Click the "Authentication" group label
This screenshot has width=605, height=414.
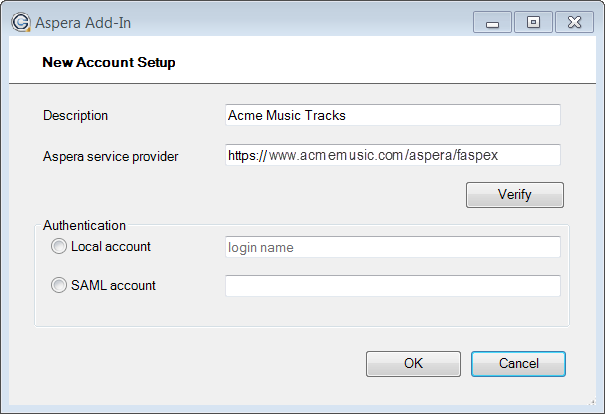point(84,225)
